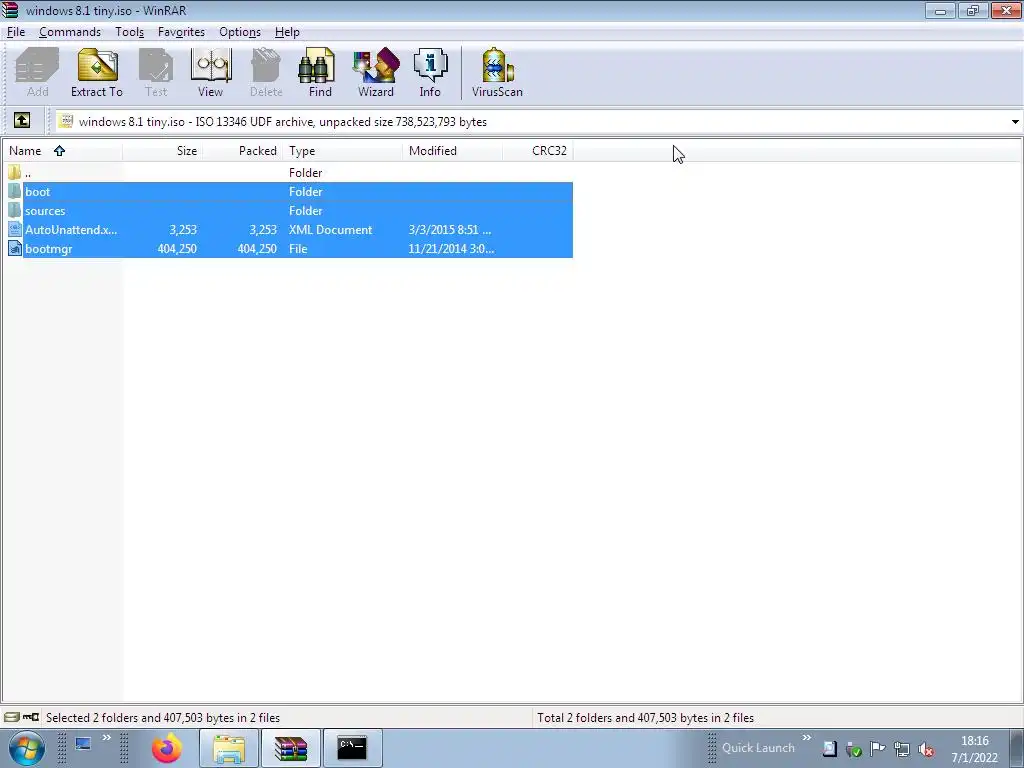Expand the archive path dropdown arrow
1024x768 pixels.
click(1015, 121)
